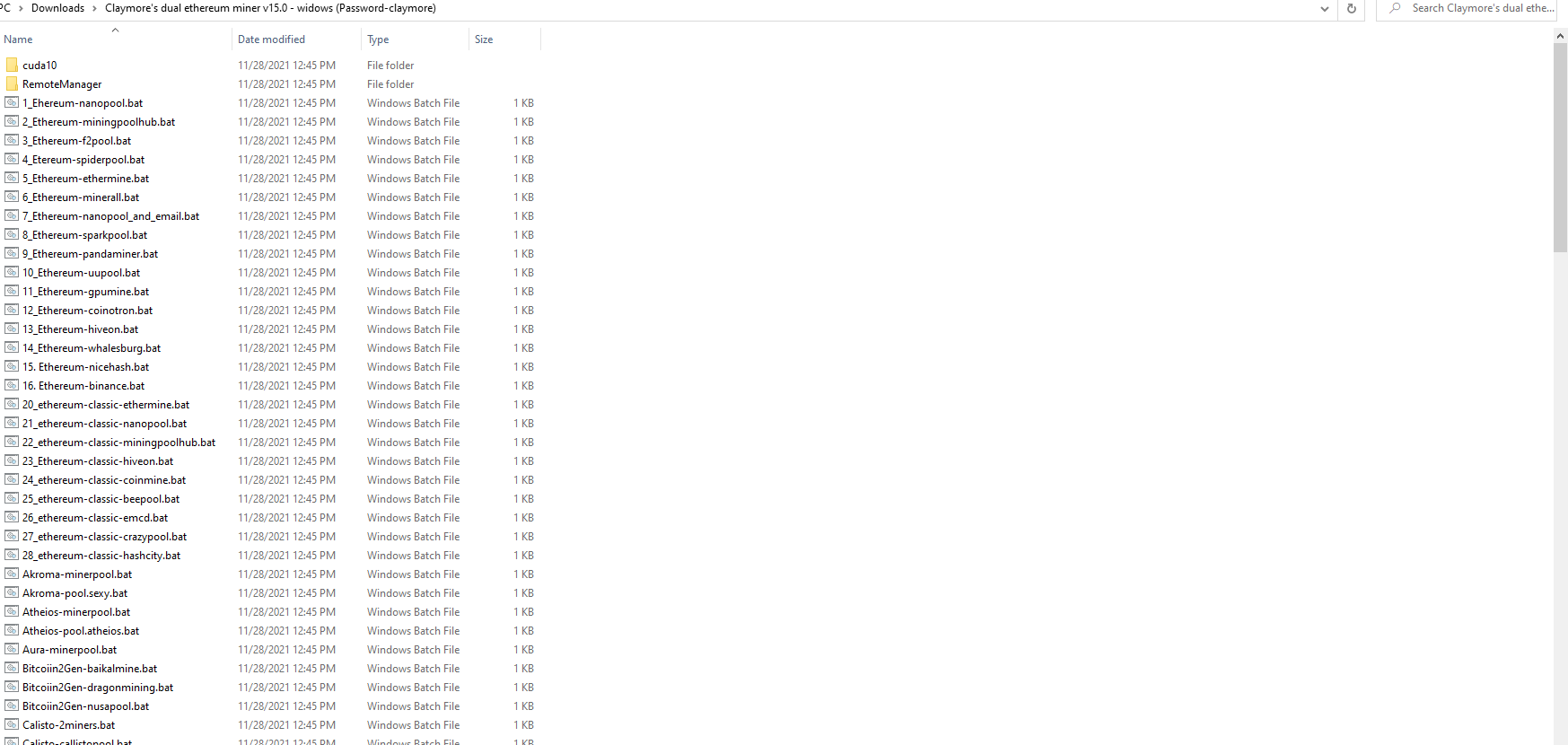Select the Bitcoiin2Gen-nusapool.bat file name
This screenshot has height=745, width=1568.
pos(85,706)
